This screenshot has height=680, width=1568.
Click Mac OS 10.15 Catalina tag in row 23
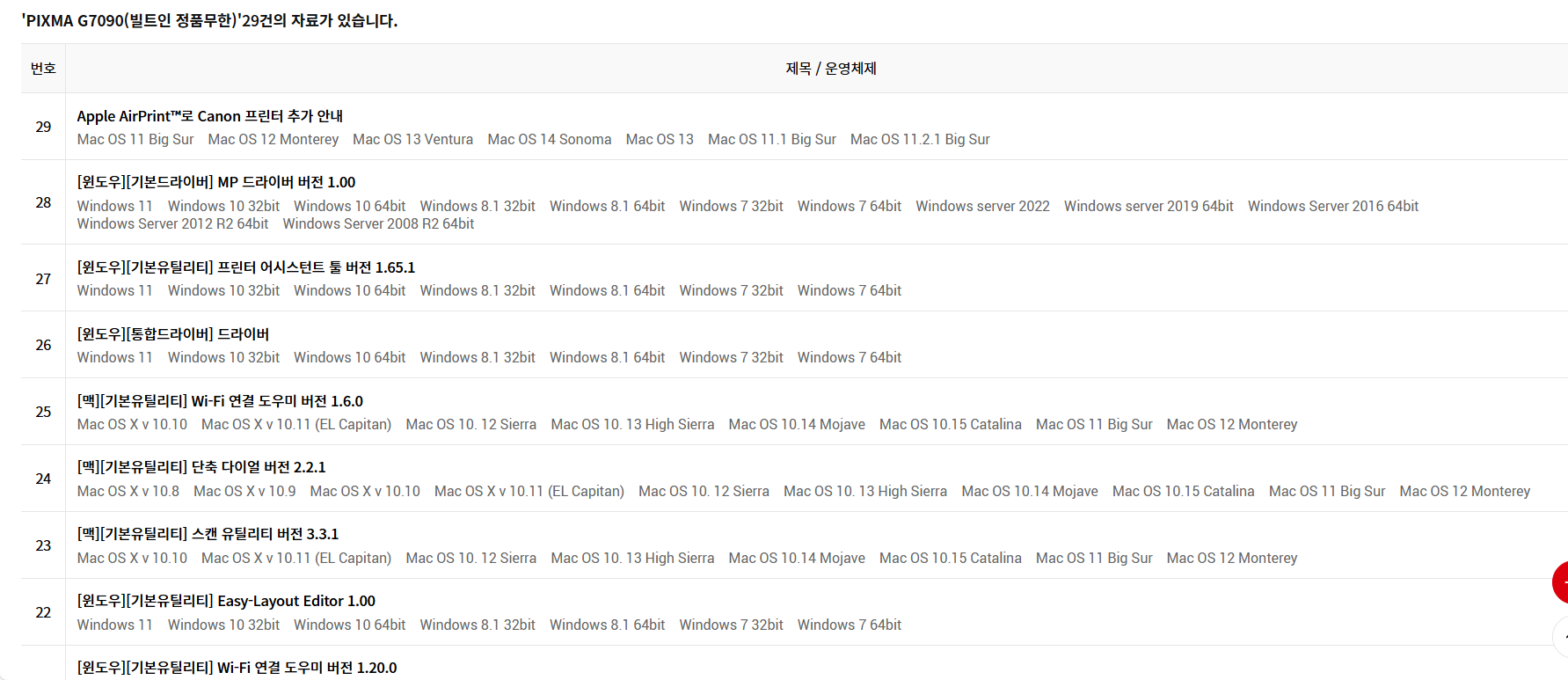click(x=951, y=558)
